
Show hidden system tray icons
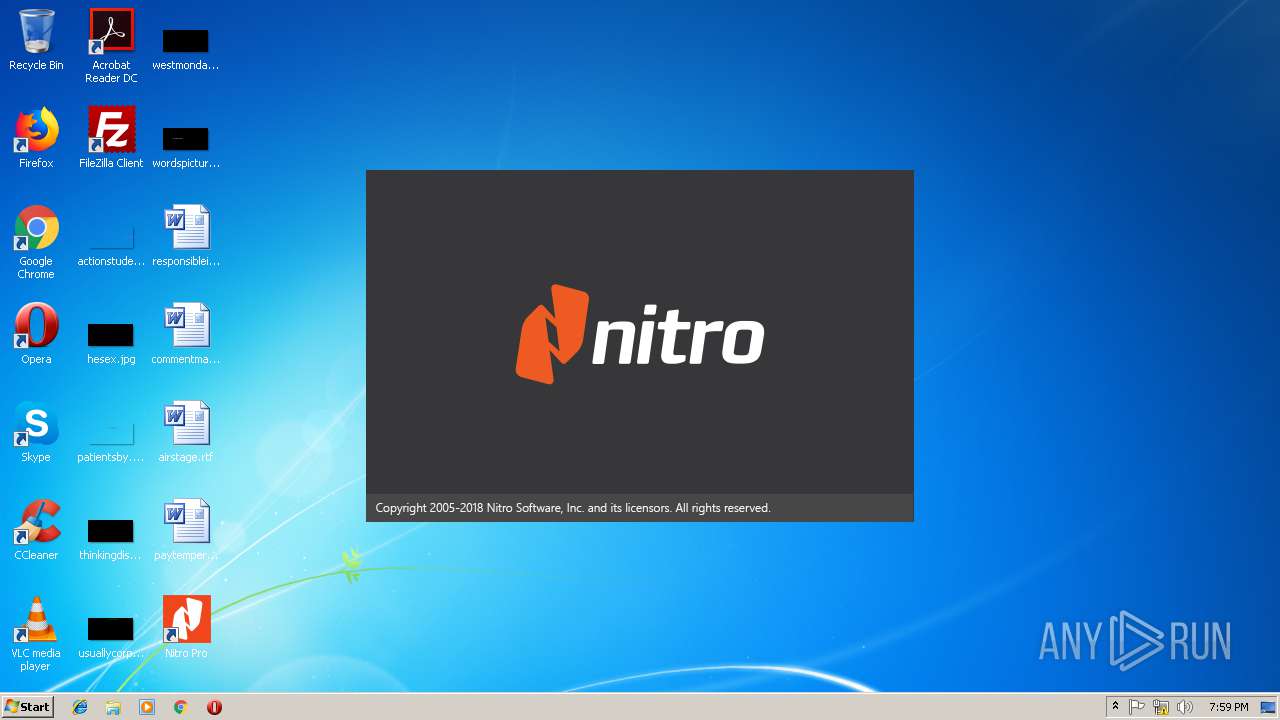(1115, 707)
